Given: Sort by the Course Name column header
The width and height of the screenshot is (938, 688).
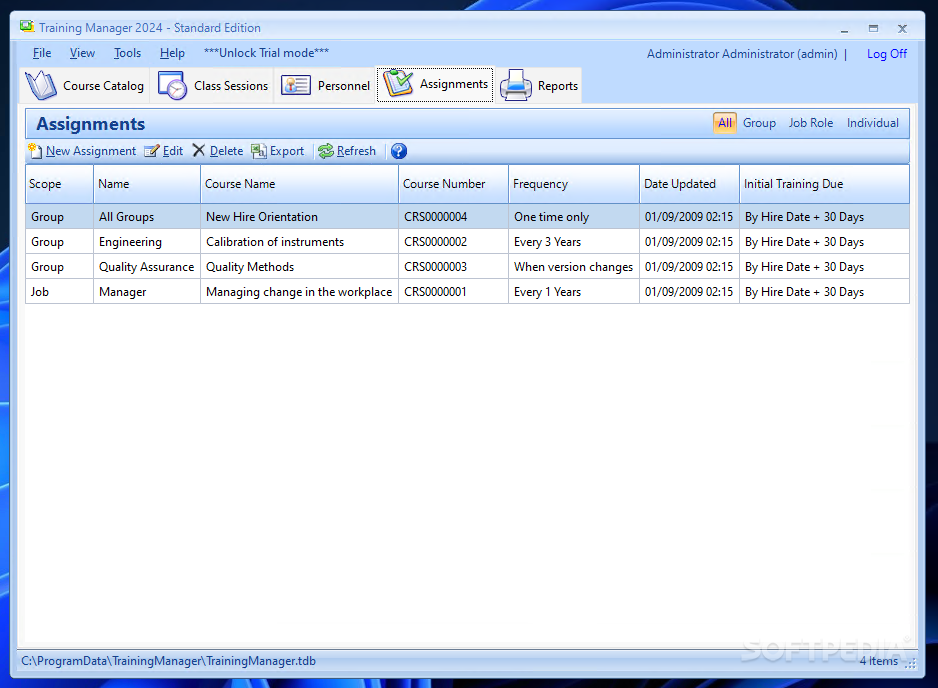Looking at the screenshot, I should pos(299,184).
